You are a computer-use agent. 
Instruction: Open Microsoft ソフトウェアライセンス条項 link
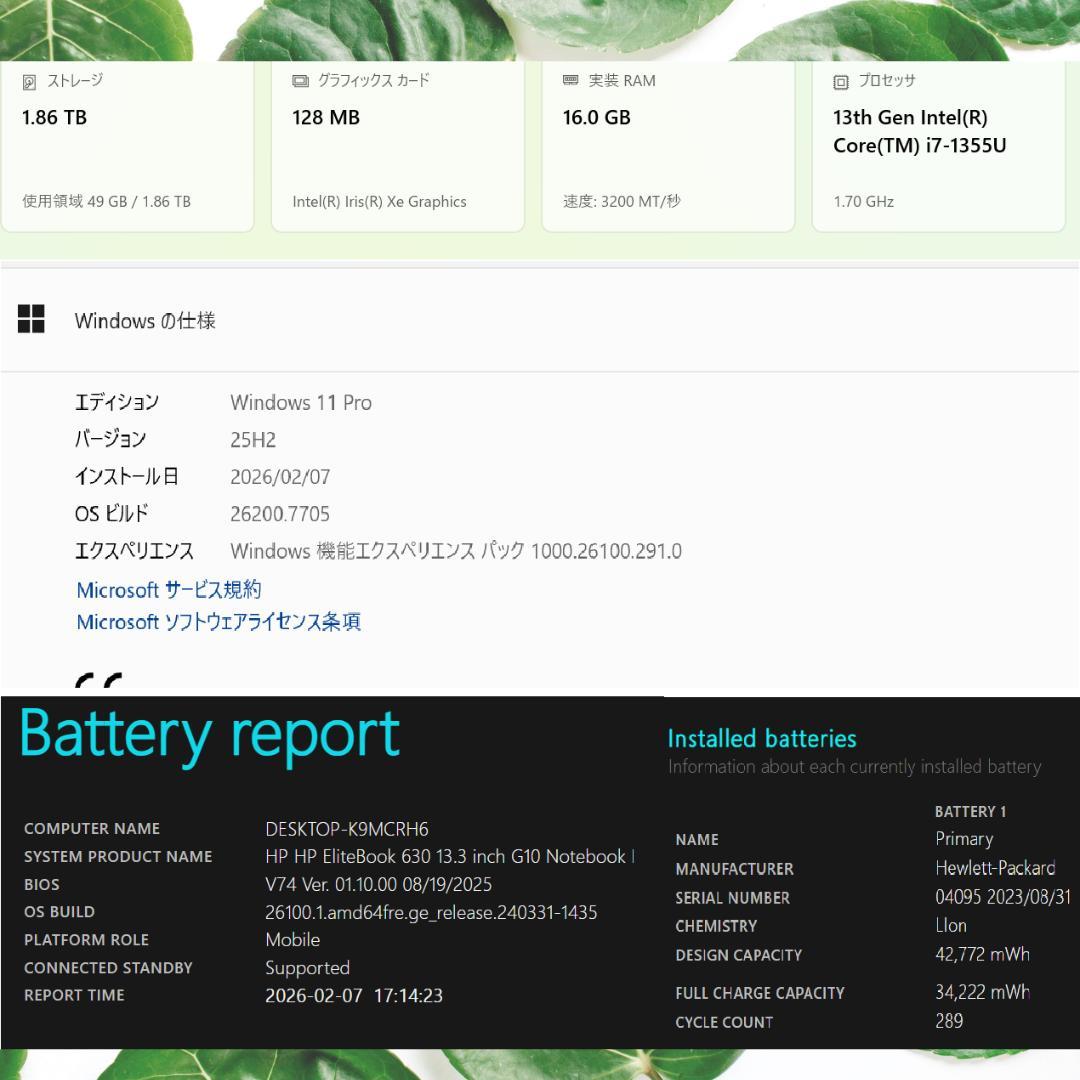(218, 621)
